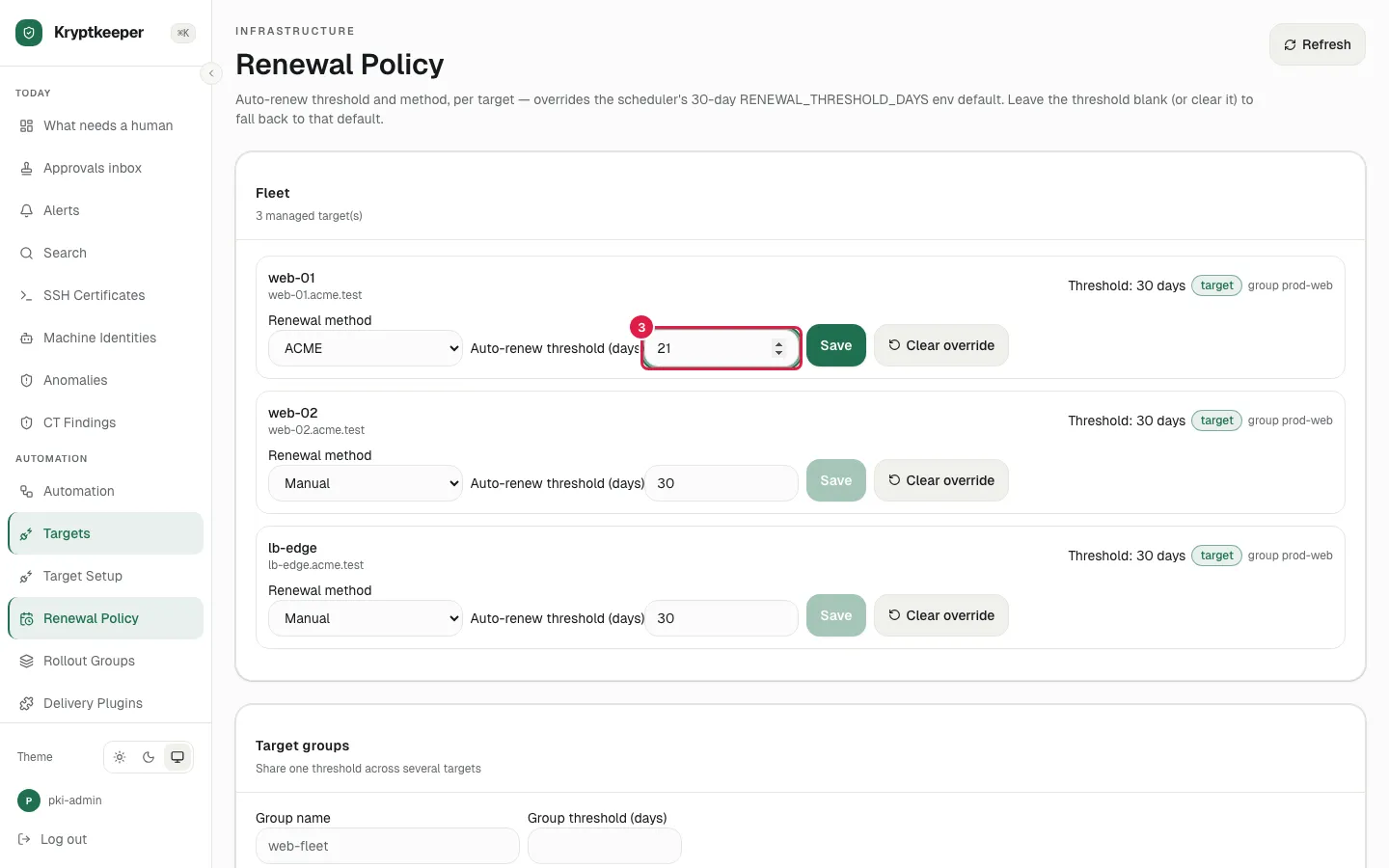Screen dimensions: 1389x868
Task: Click the Group name input field
Action: [x=388, y=846]
